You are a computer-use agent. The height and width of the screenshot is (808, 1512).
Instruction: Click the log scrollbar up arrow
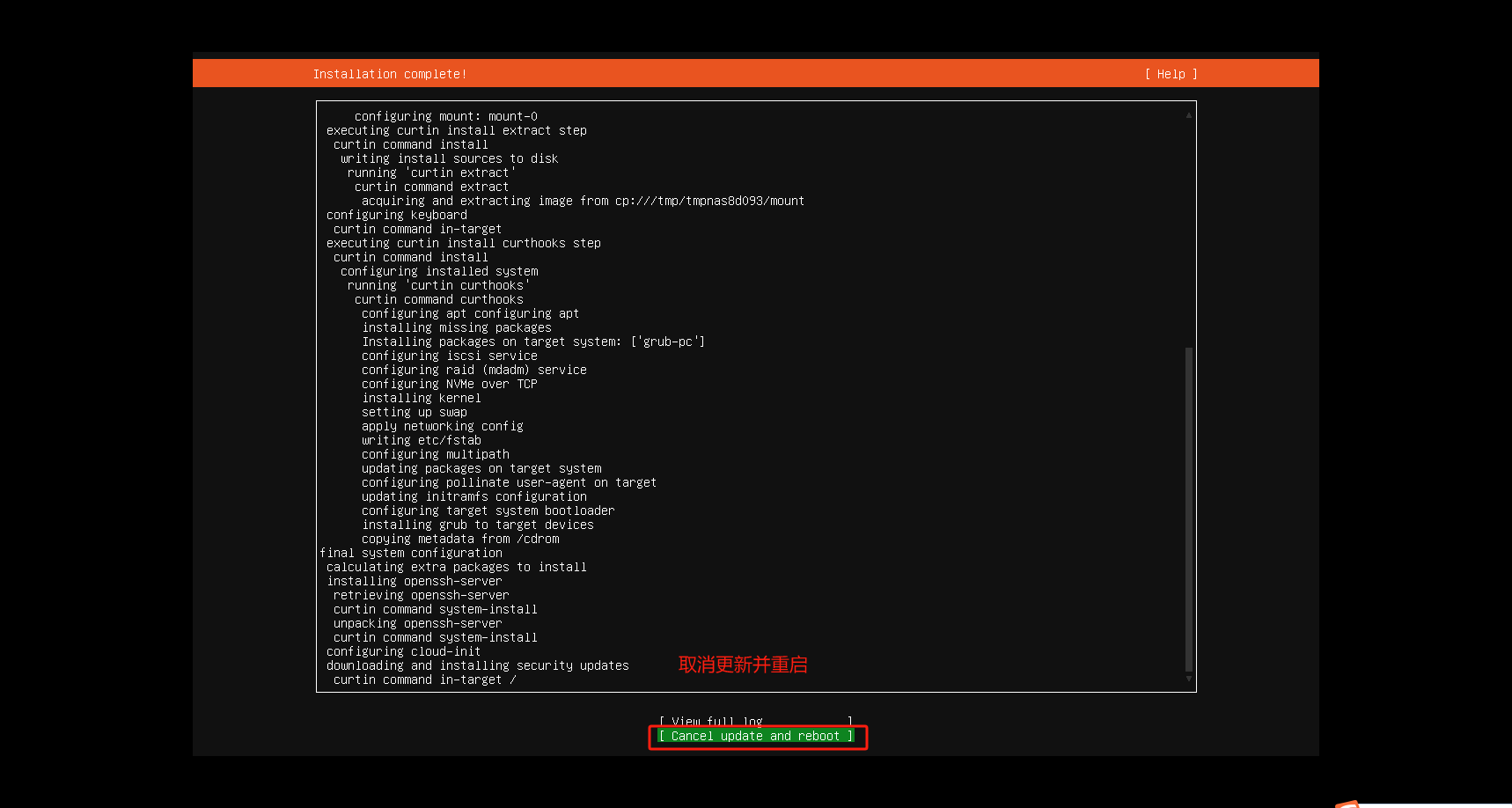tap(1188, 114)
